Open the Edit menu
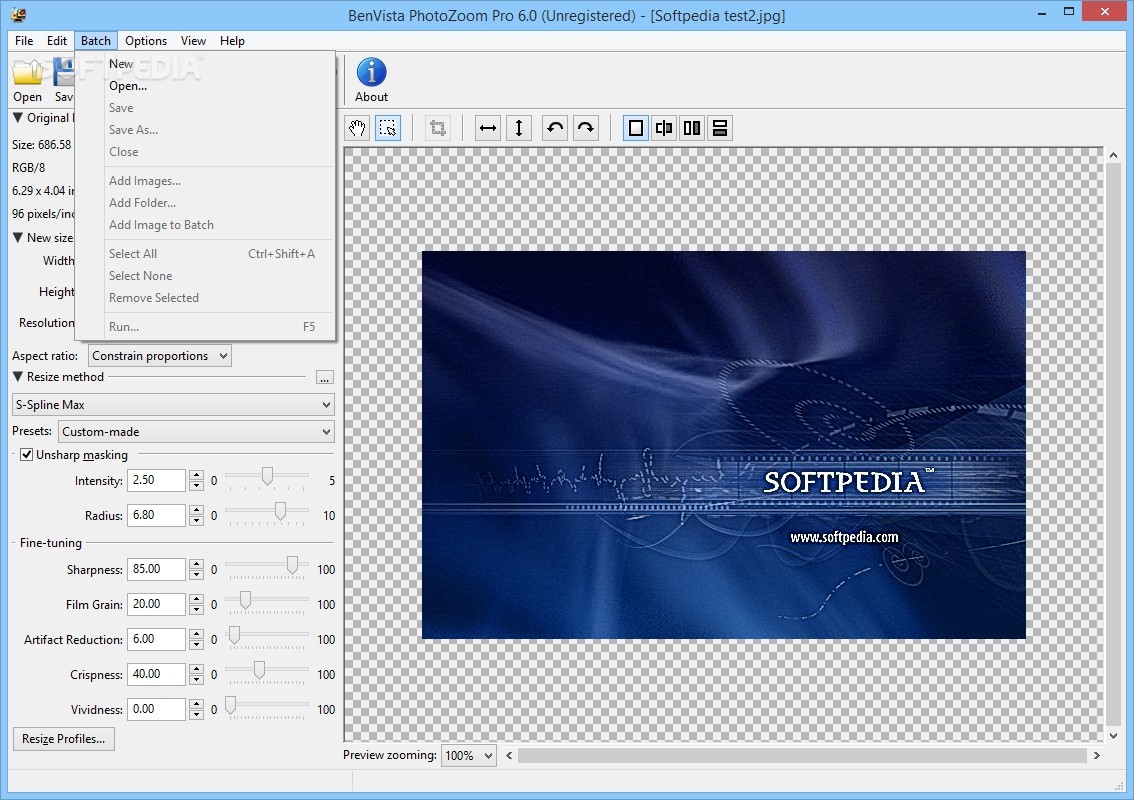This screenshot has height=800, width=1134. pyautogui.click(x=57, y=41)
